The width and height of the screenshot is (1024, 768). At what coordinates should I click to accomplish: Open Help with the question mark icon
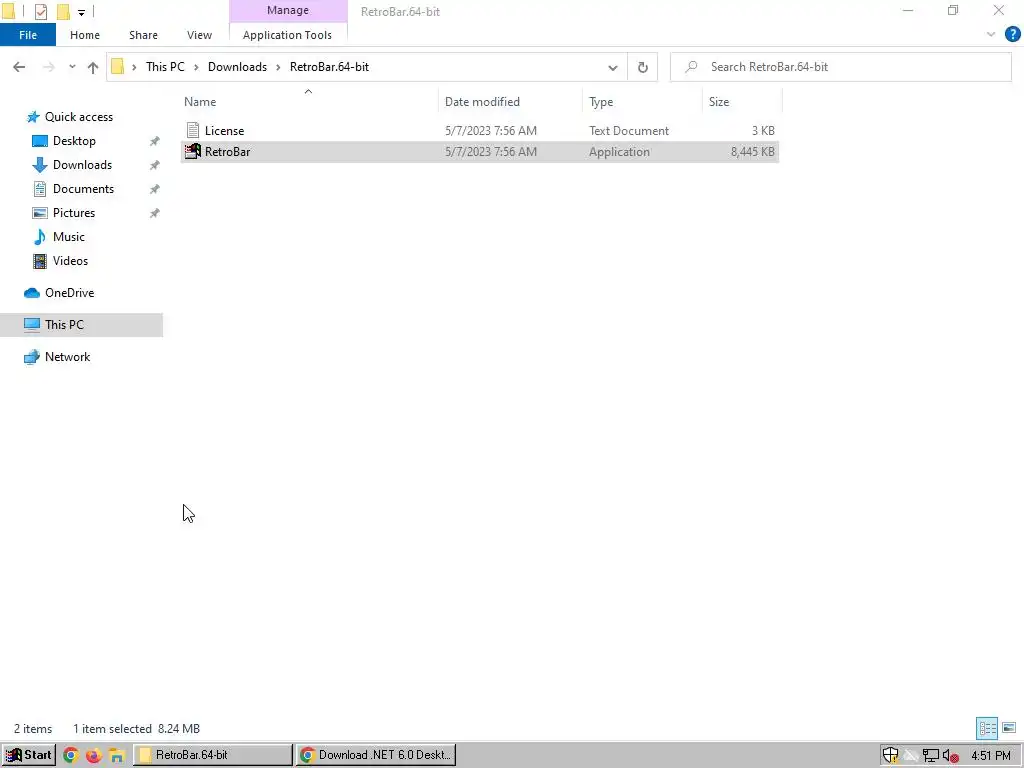1012,35
